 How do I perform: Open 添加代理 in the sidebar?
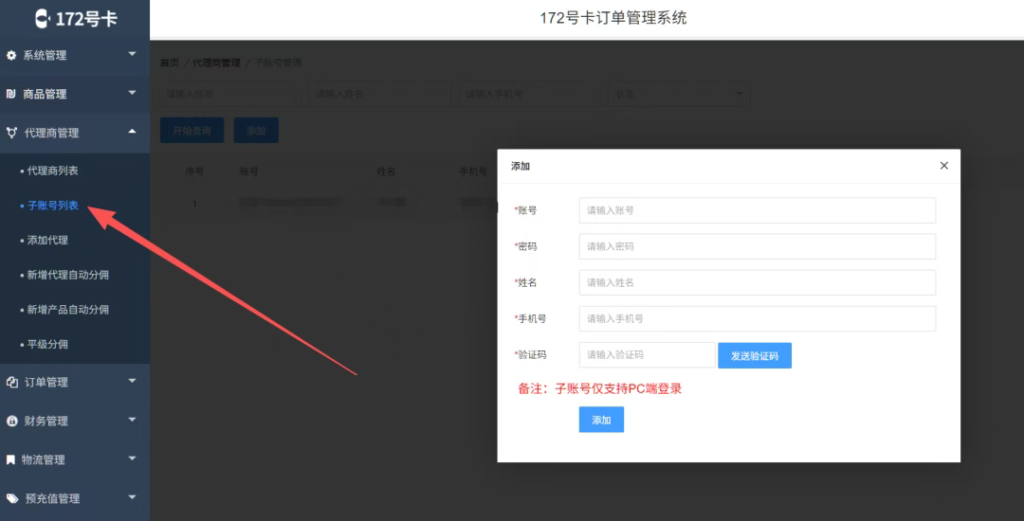tap(47, 240)
